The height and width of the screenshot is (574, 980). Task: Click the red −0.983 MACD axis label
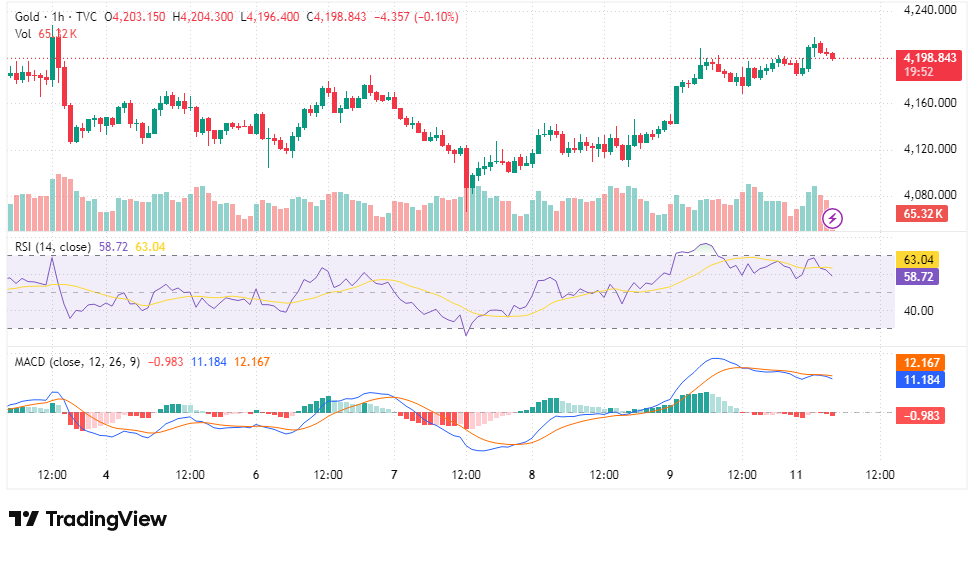[921, 415]
